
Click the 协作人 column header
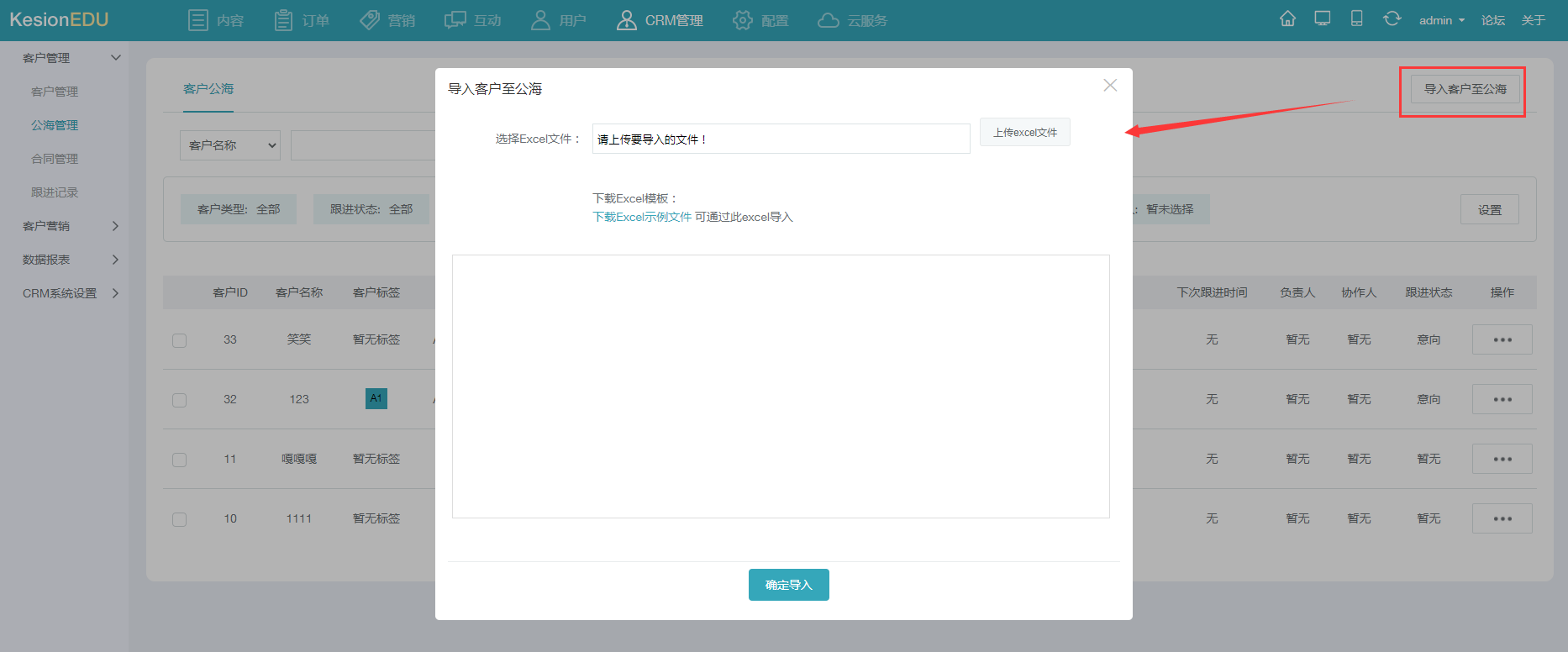(1359, 292)
